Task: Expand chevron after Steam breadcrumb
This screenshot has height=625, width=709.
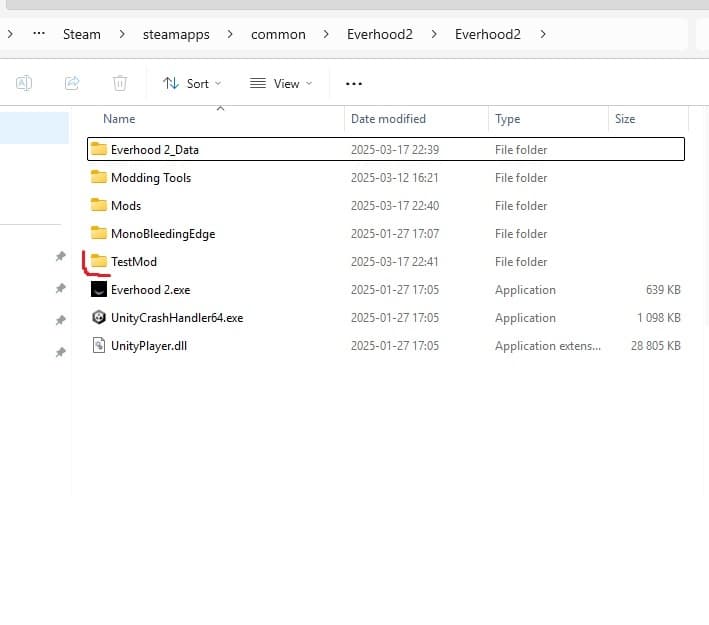Action: pyautogui.click(x=122, y=34)
